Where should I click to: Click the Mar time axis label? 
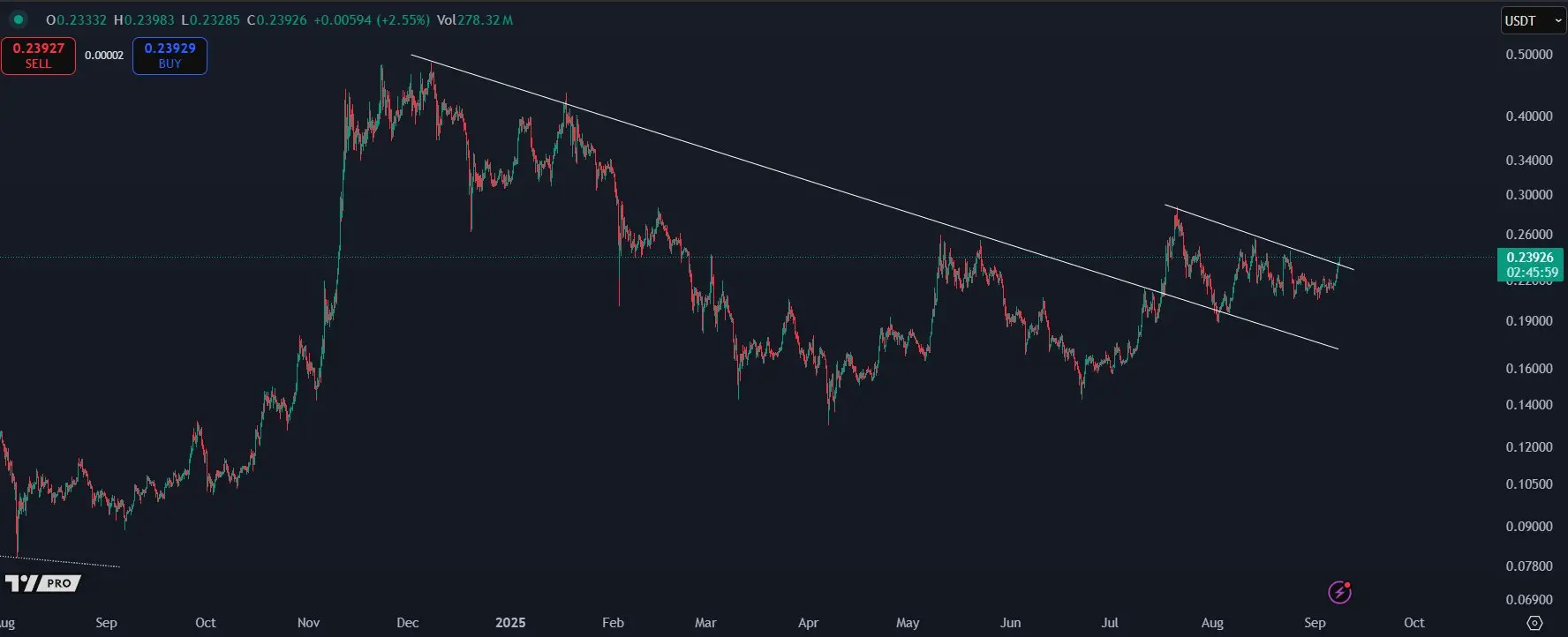tap(705, 623)
